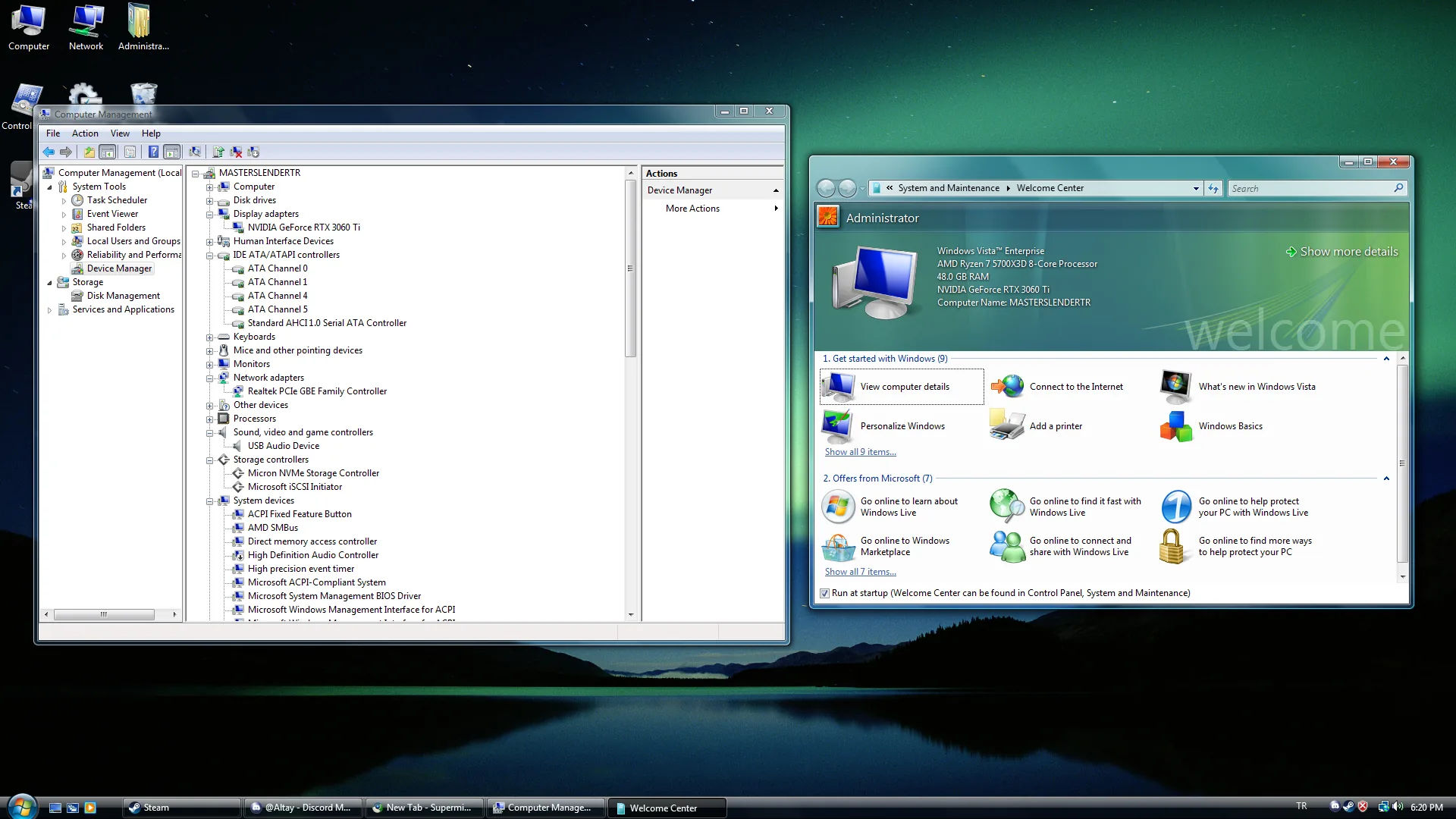
Task: Click Show all 7 items link
Action: (860, 572)
